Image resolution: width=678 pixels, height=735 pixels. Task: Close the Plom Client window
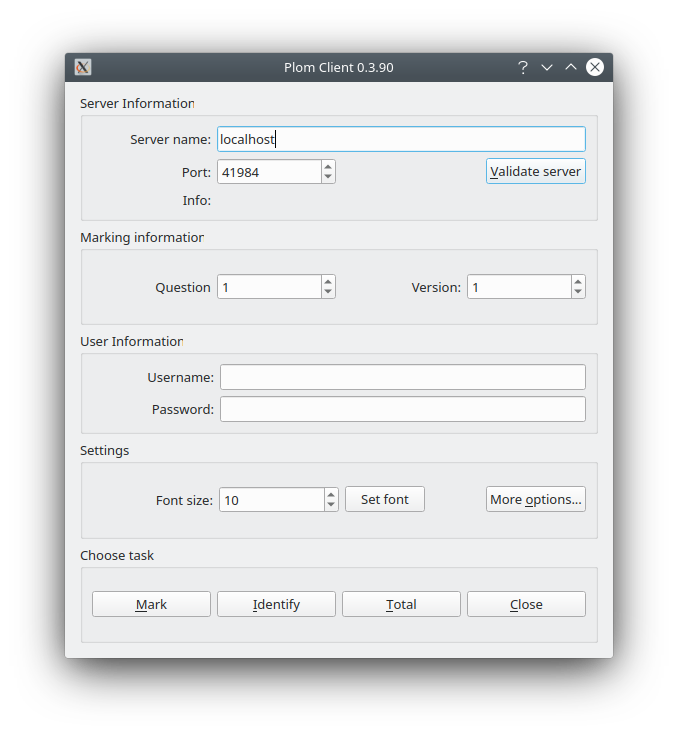coord(595,67)
